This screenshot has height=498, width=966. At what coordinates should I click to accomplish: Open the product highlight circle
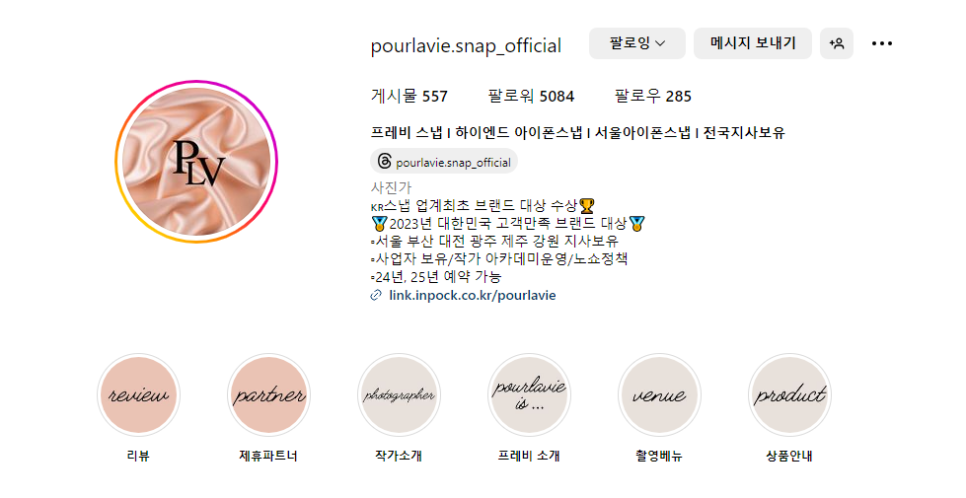point(790,395)
